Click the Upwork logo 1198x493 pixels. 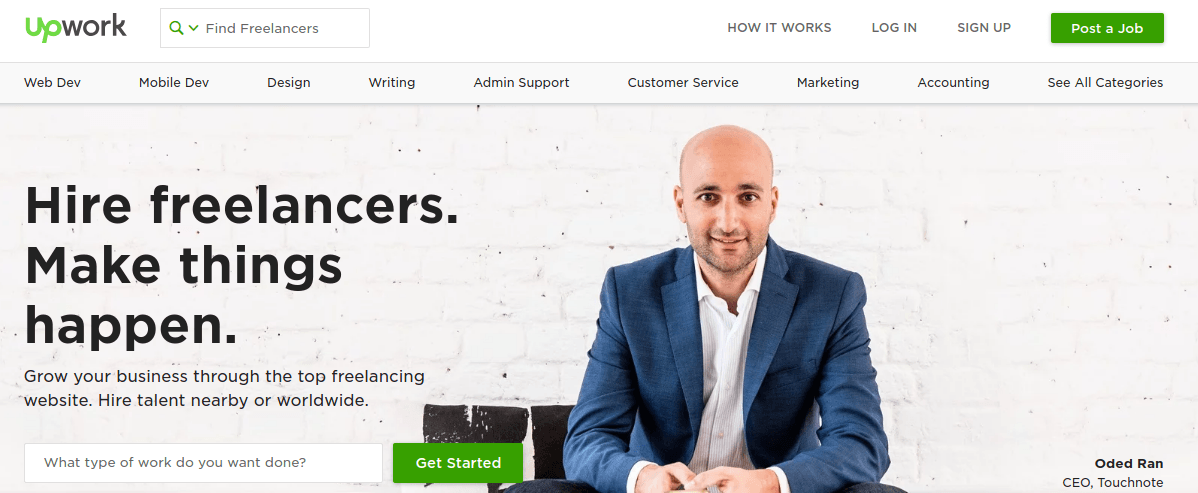pyautogui.click(x=76, y=28)
